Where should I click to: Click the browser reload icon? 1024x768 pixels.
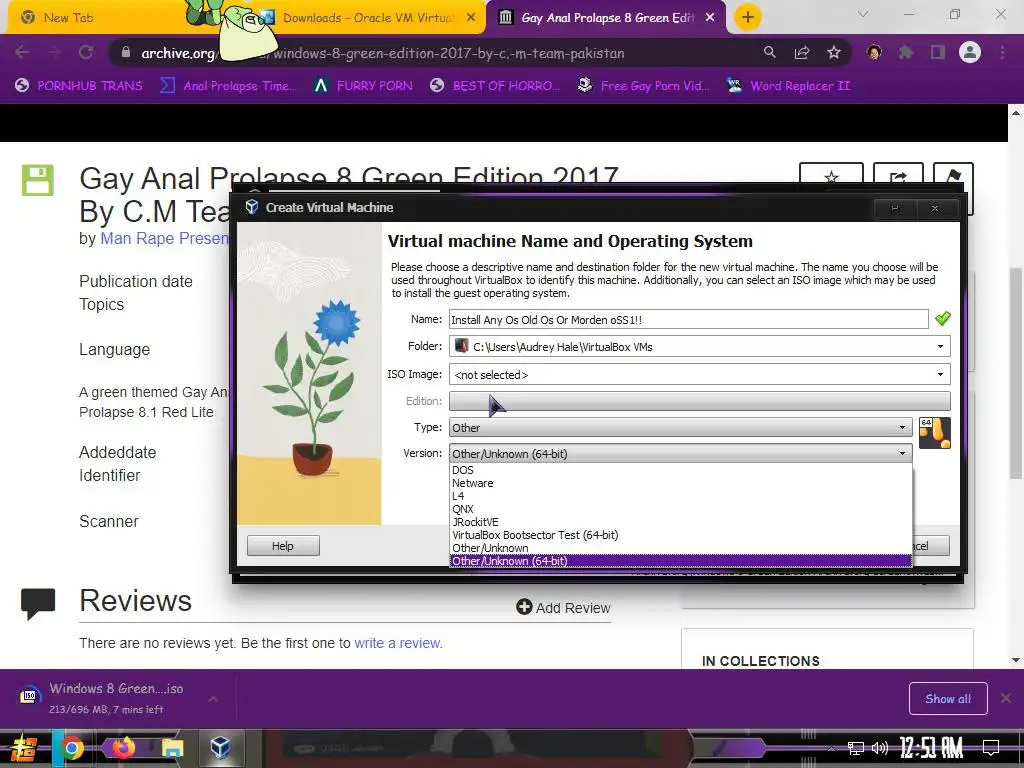[x=86, y=52]
